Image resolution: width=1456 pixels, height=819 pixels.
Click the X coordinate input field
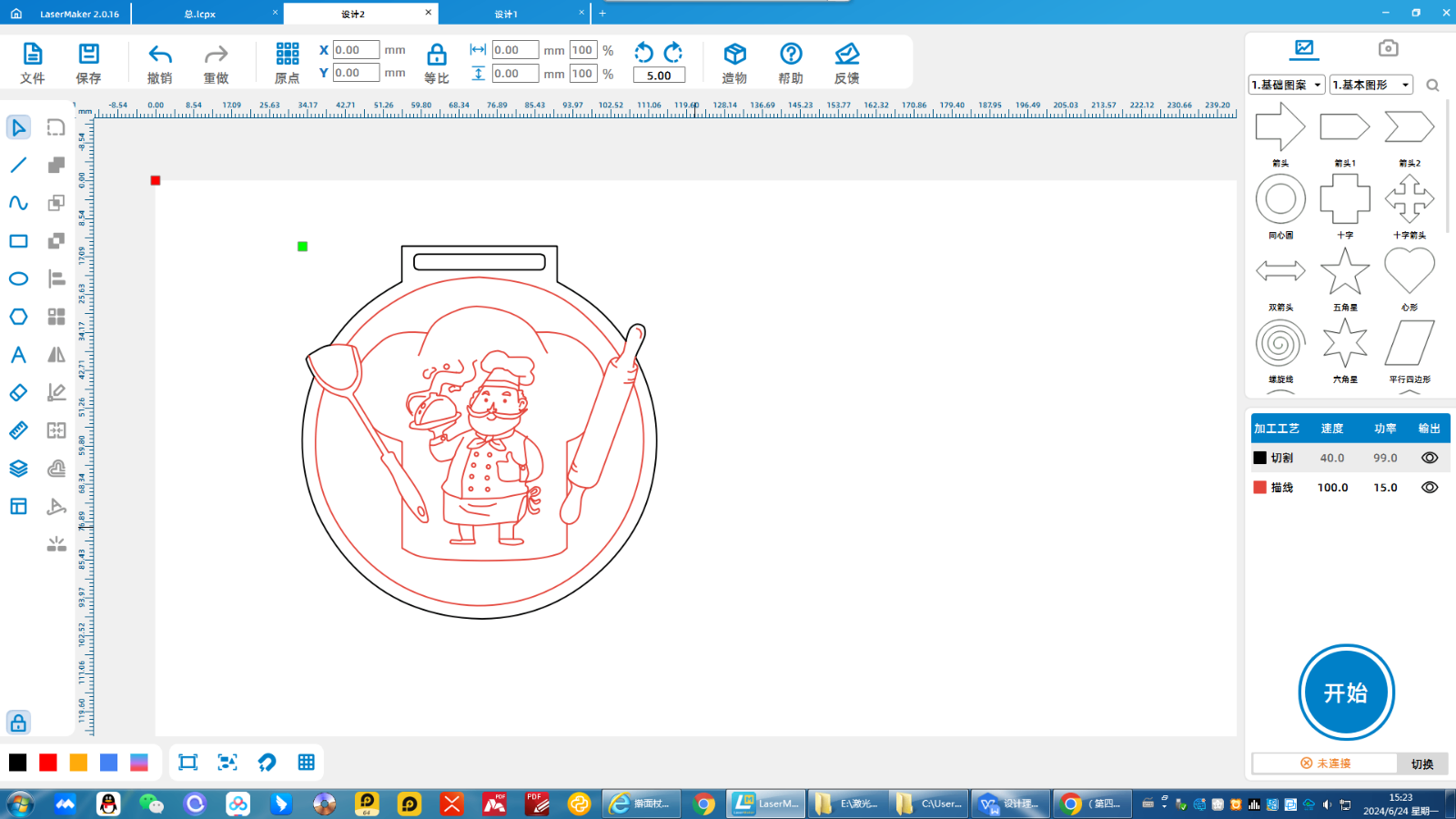pos(355,50)
